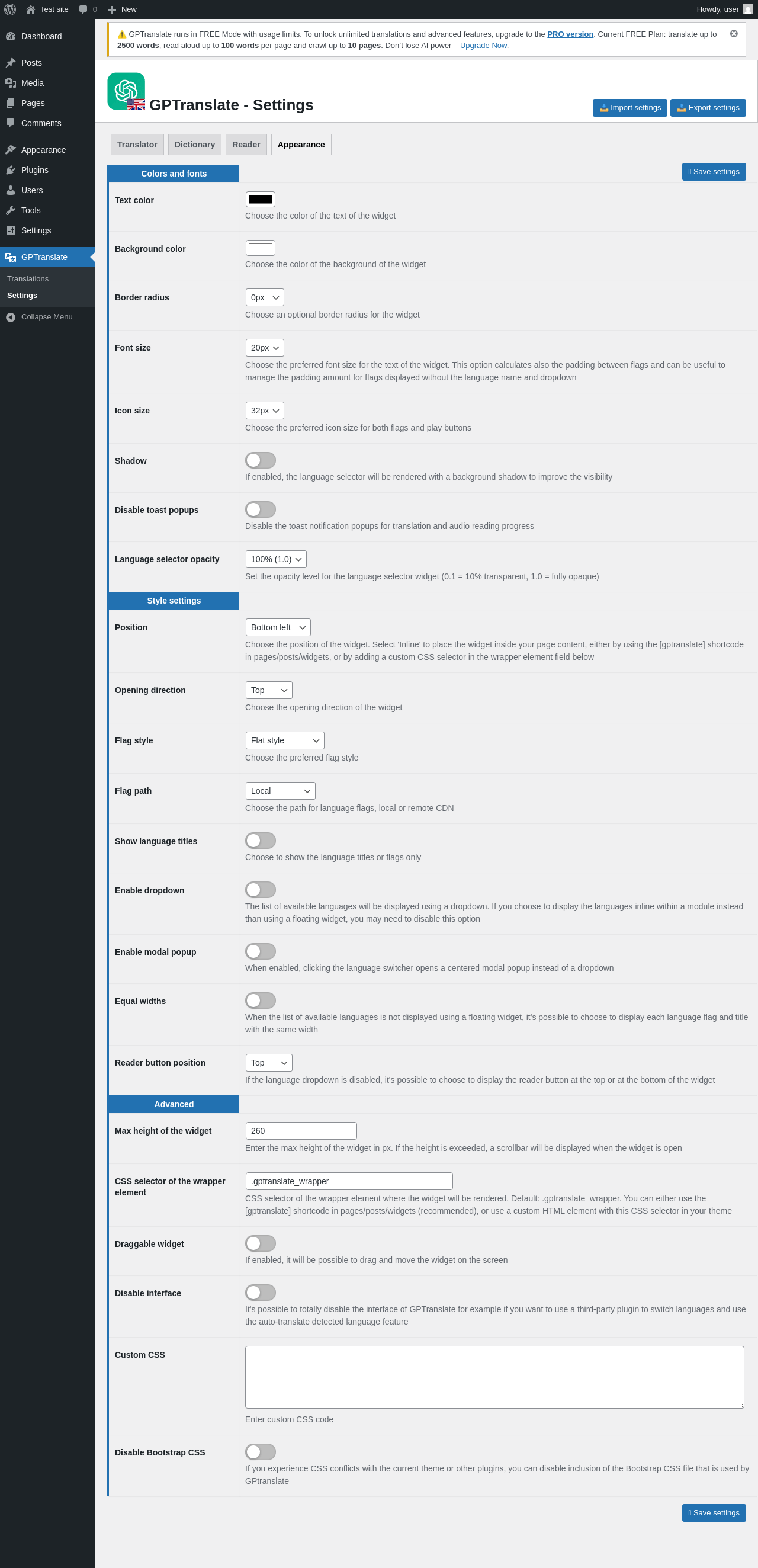This screenshot has width=758, height=1568.
Task: Click the Plugins plug icon
Action: pos(10,170)
